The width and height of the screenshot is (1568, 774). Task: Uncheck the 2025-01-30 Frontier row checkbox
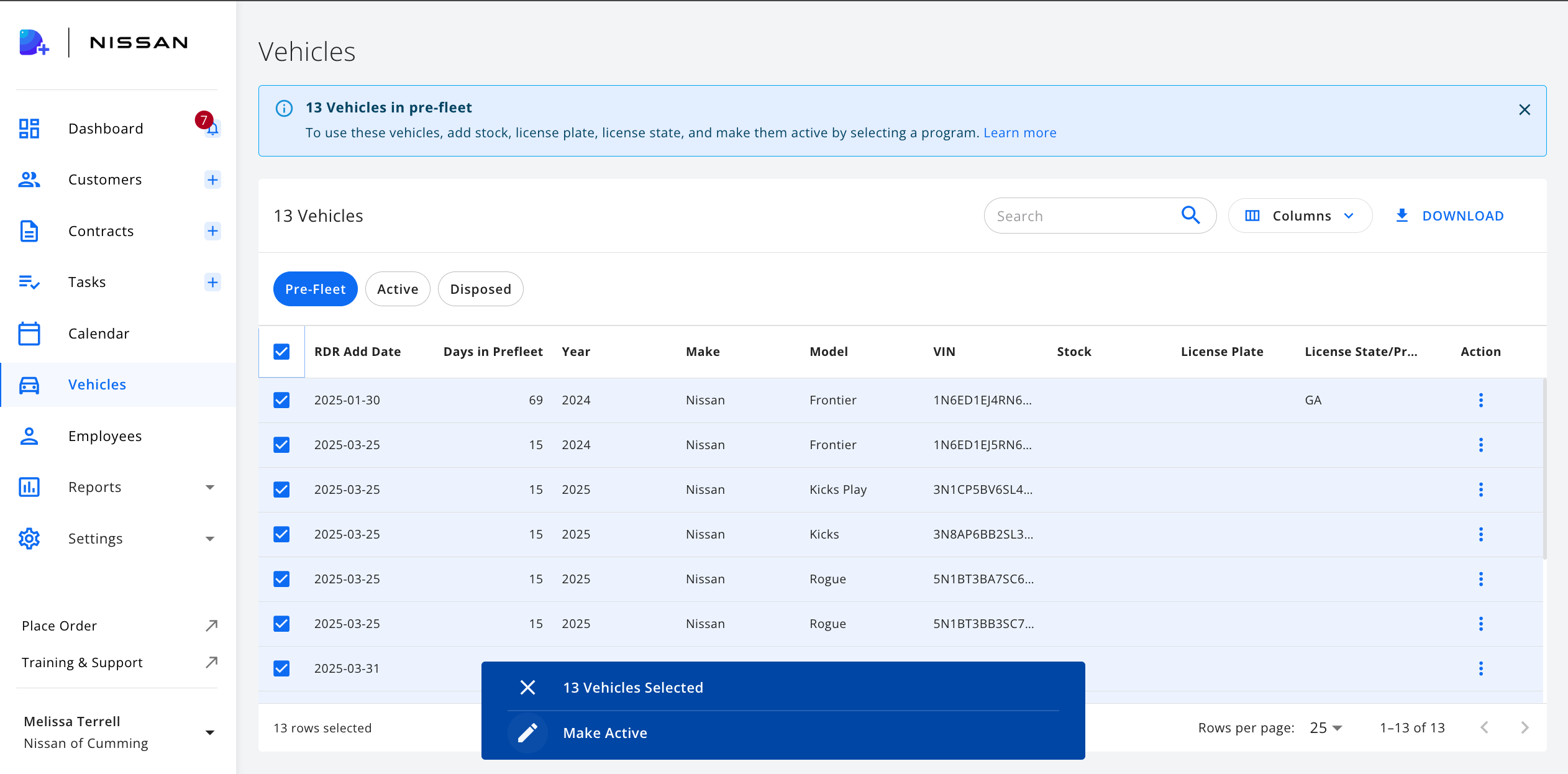281,400
